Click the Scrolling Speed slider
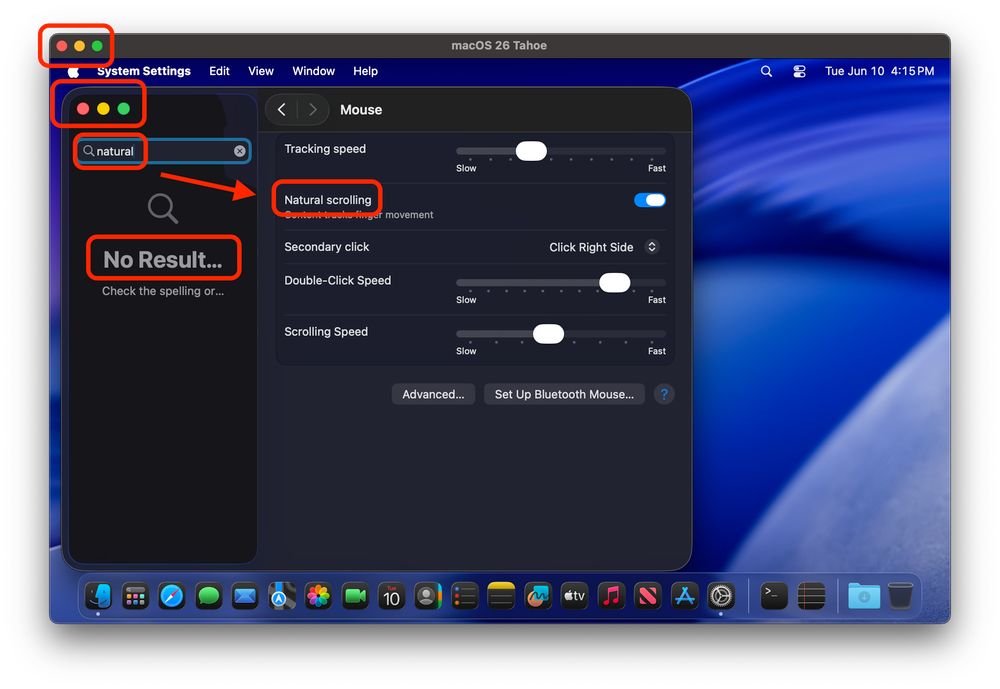The width and height of the screenshot is (1000, 689). (x=561, y=334)
